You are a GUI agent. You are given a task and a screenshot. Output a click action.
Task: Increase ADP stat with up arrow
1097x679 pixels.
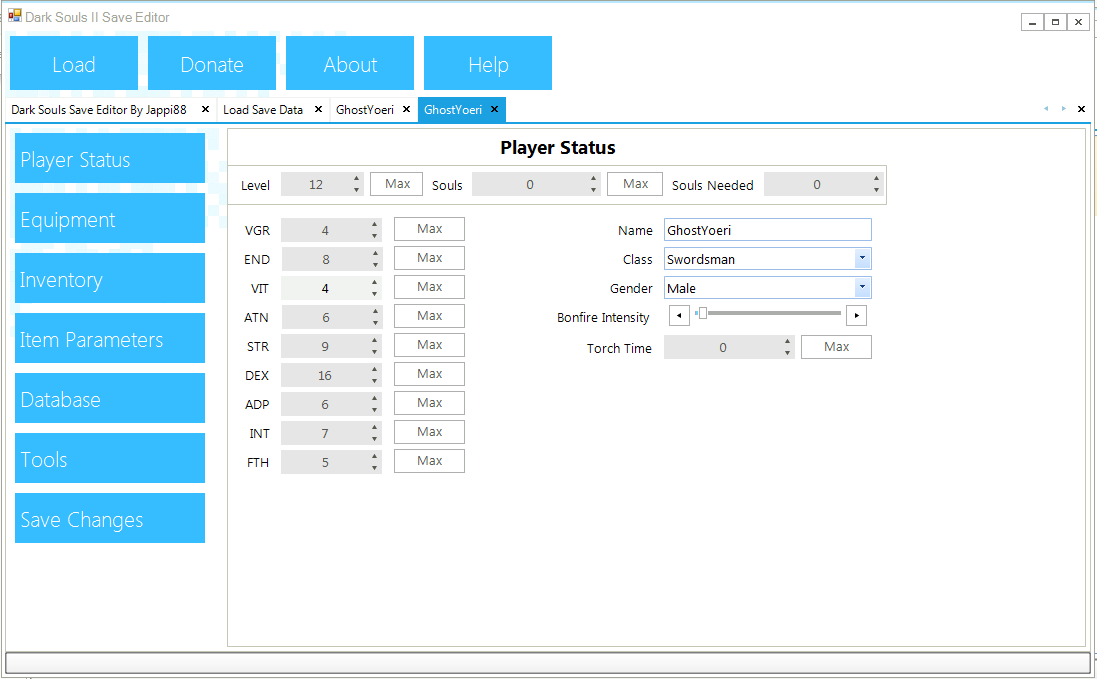click(375, 398)
